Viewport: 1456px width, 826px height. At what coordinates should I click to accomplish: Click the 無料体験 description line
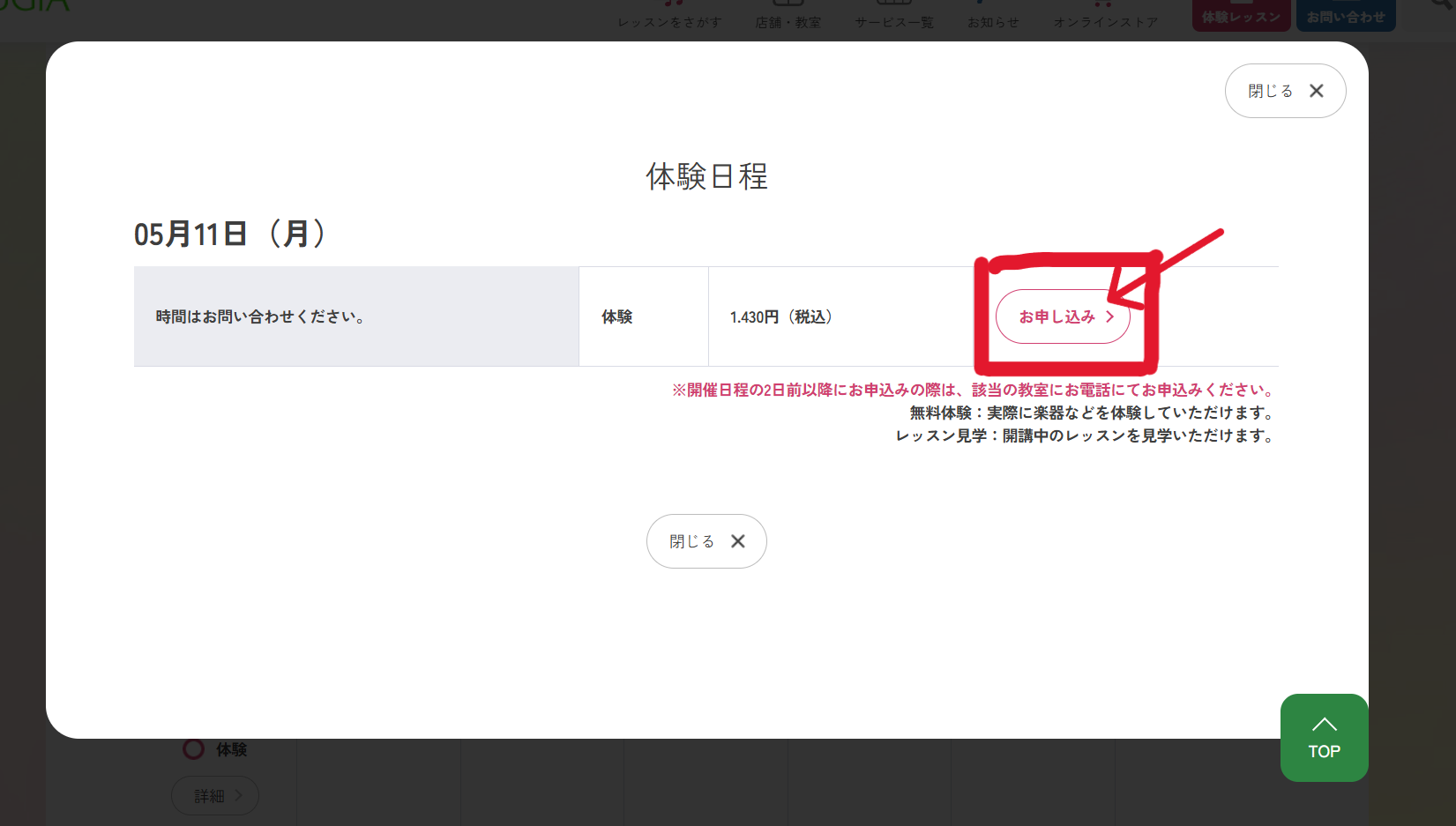1092,413
